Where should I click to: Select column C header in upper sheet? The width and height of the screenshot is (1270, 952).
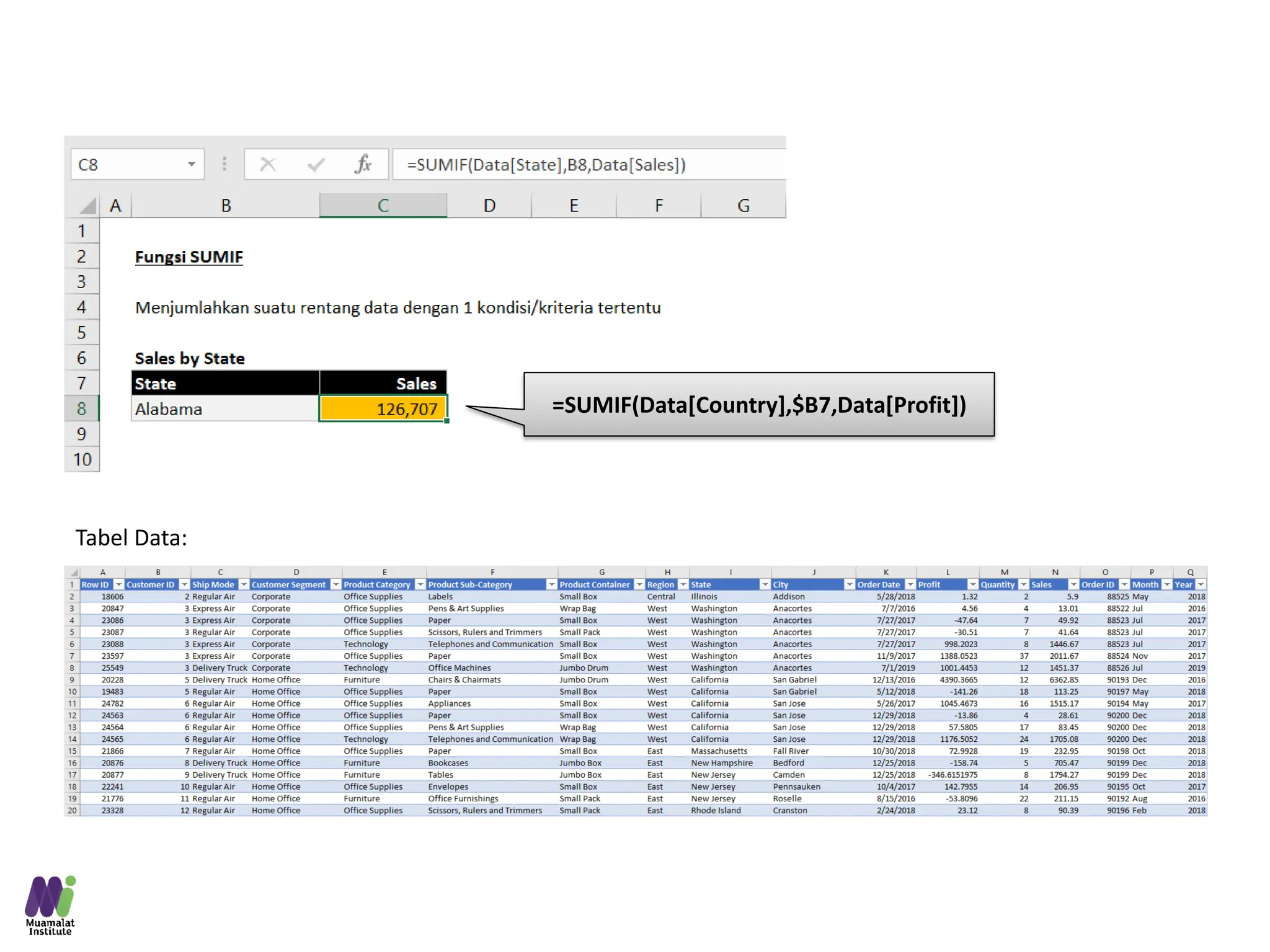(x=383, y=206)
